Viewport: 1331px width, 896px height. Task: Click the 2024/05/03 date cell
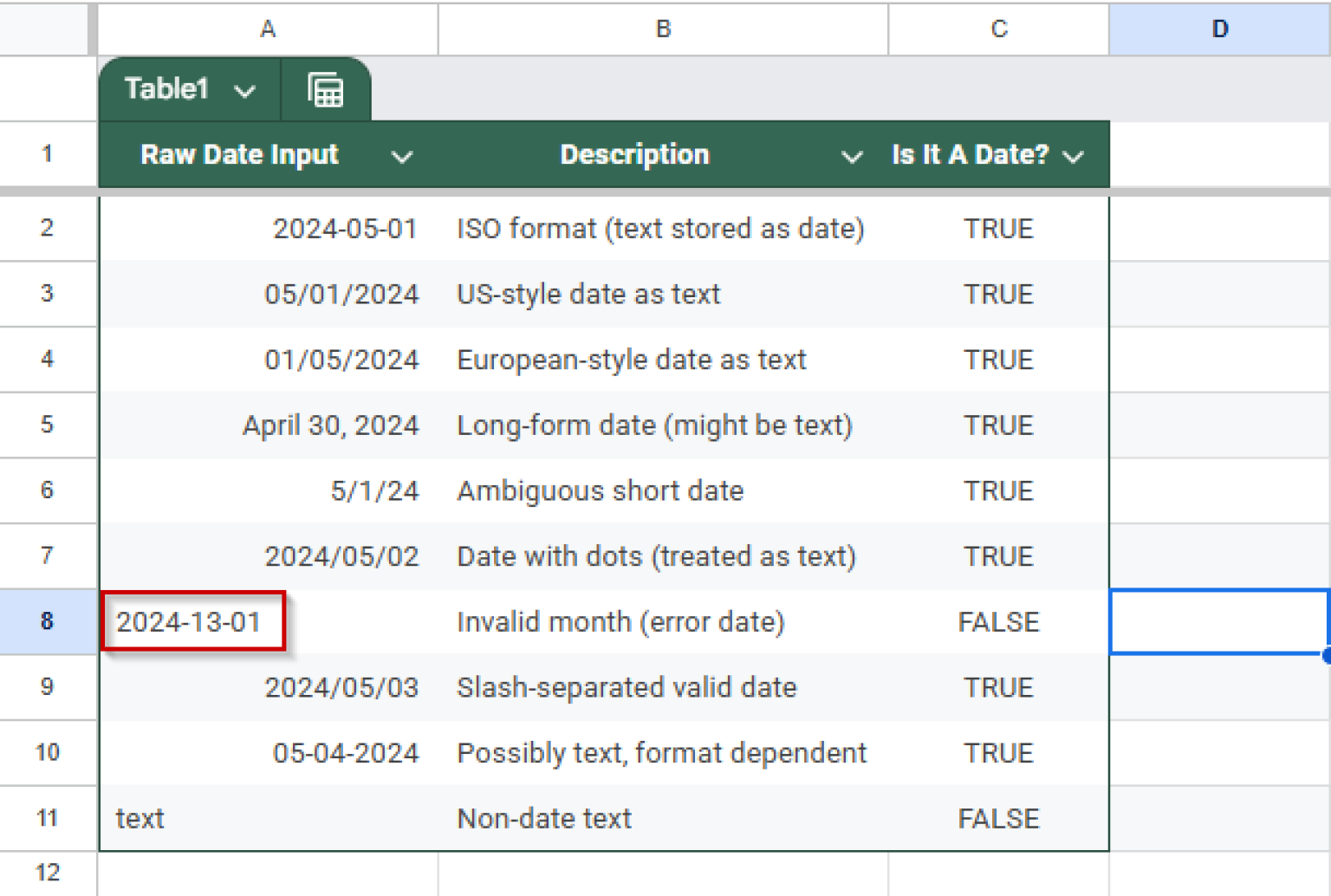[x=343, y=687]
